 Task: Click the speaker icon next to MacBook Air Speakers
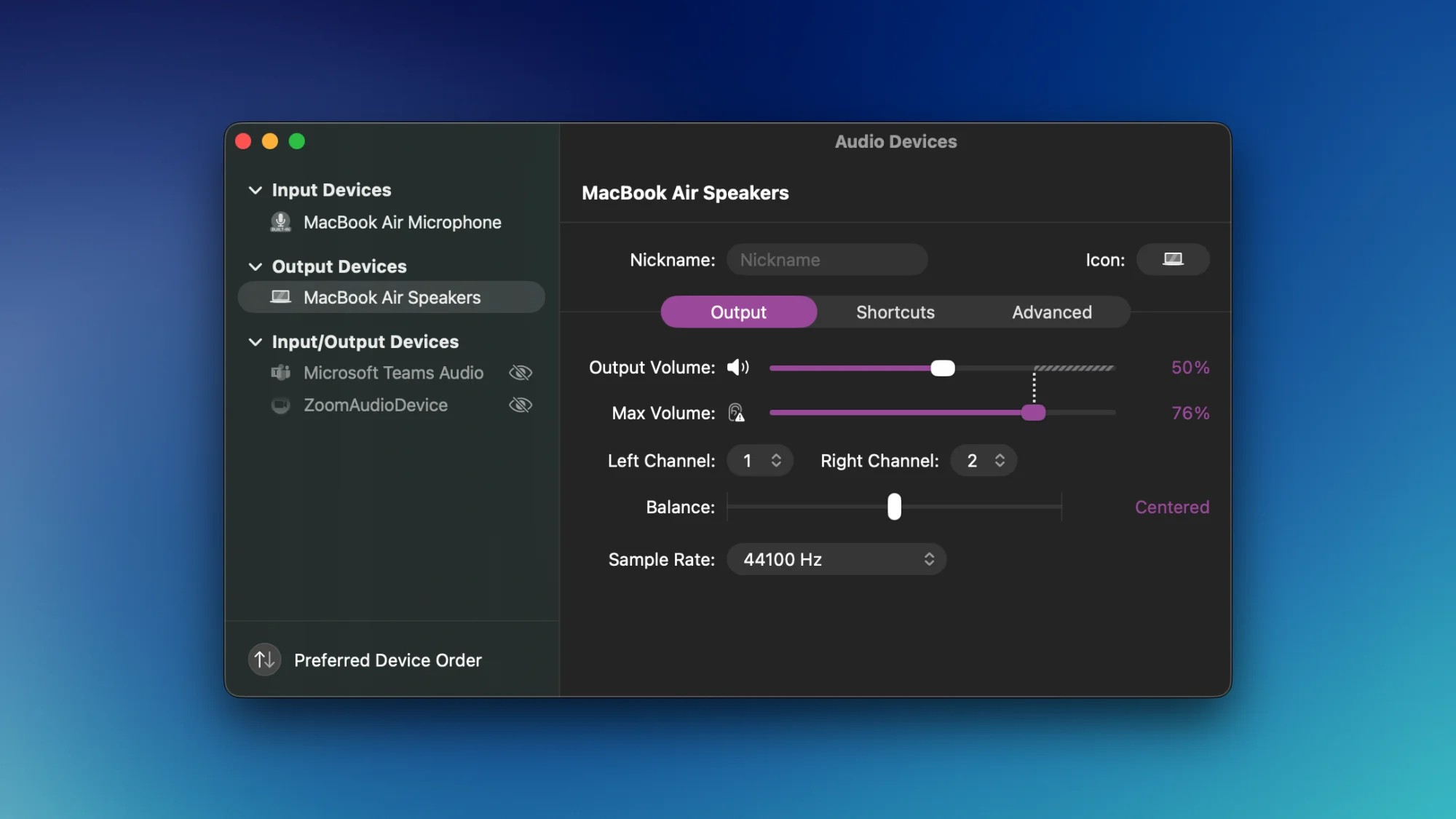pyautogui.click(x=282, y=297)
